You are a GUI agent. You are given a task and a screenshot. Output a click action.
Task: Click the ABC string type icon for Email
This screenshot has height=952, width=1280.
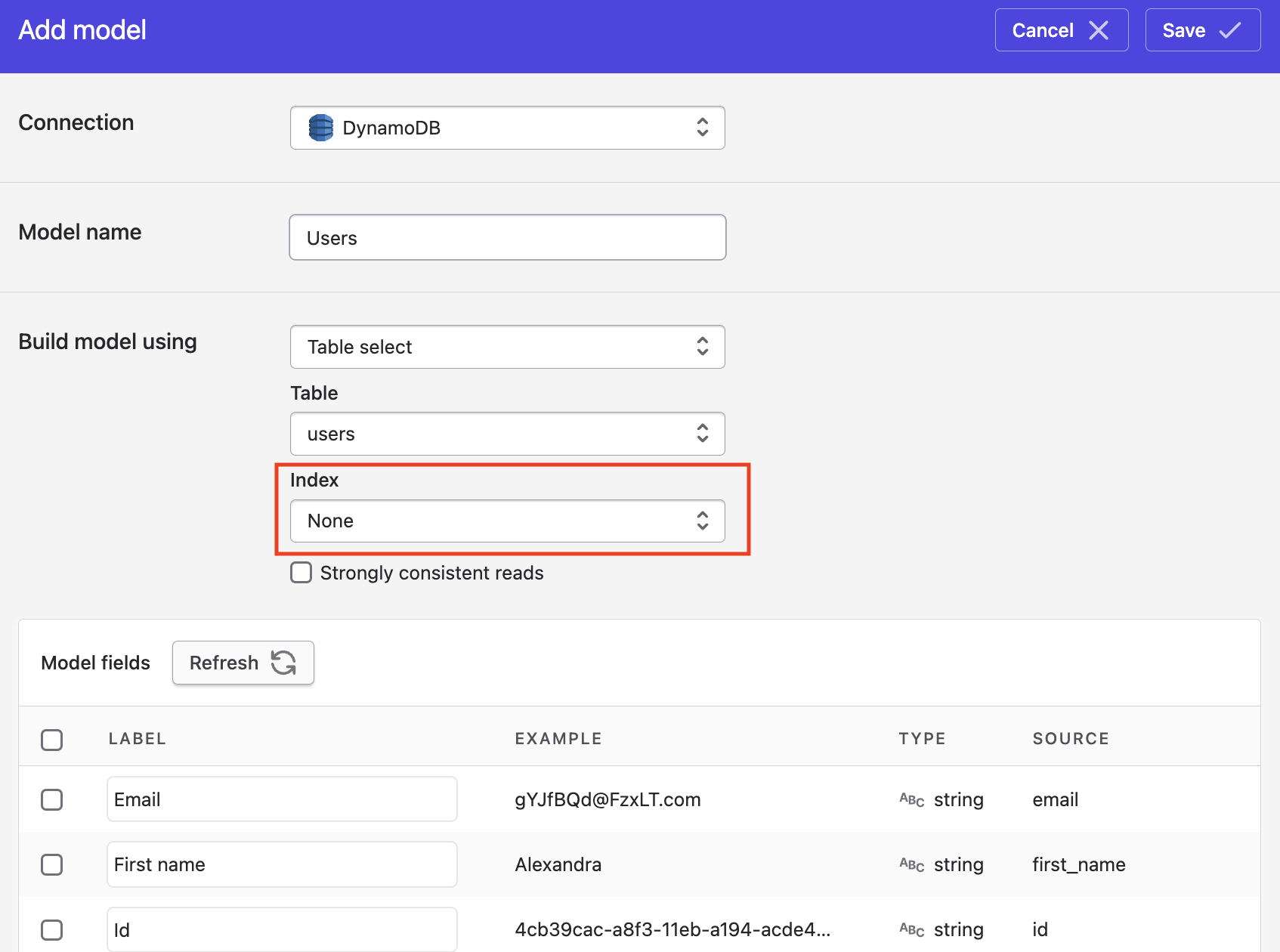click(x=911, y=800)
